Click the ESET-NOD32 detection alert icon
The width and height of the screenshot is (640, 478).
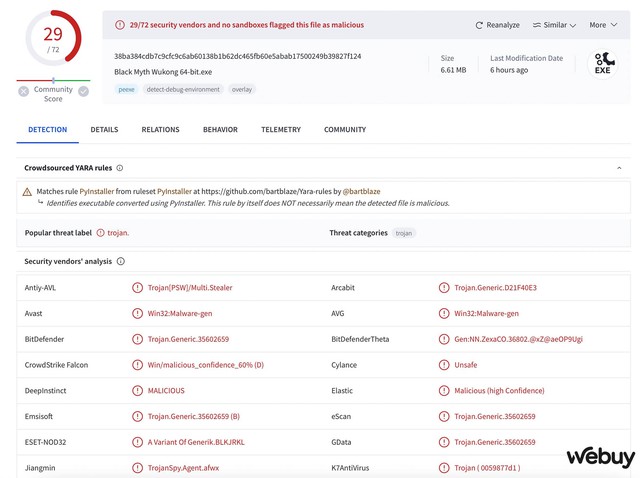tap(138, 442)
